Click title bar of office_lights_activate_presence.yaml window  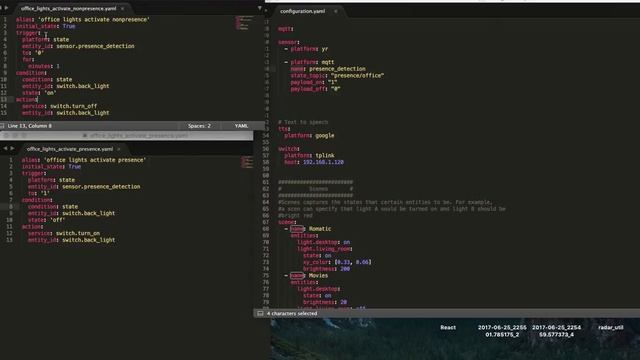127,136
